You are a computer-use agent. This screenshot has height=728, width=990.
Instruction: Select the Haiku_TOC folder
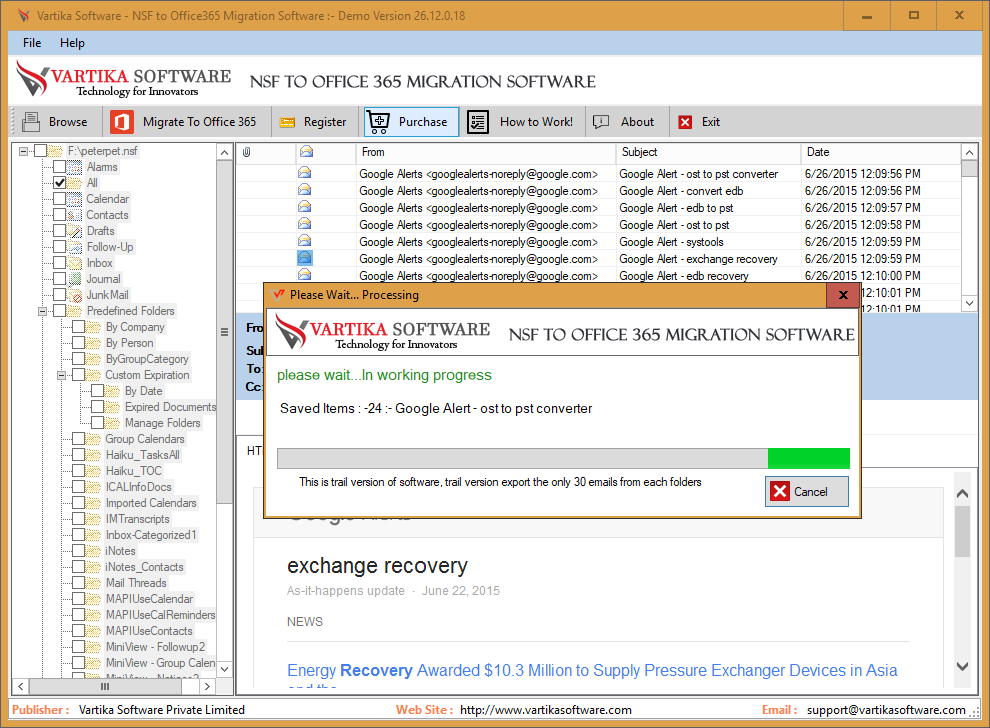pyautogui.click(x=133, y=471)
